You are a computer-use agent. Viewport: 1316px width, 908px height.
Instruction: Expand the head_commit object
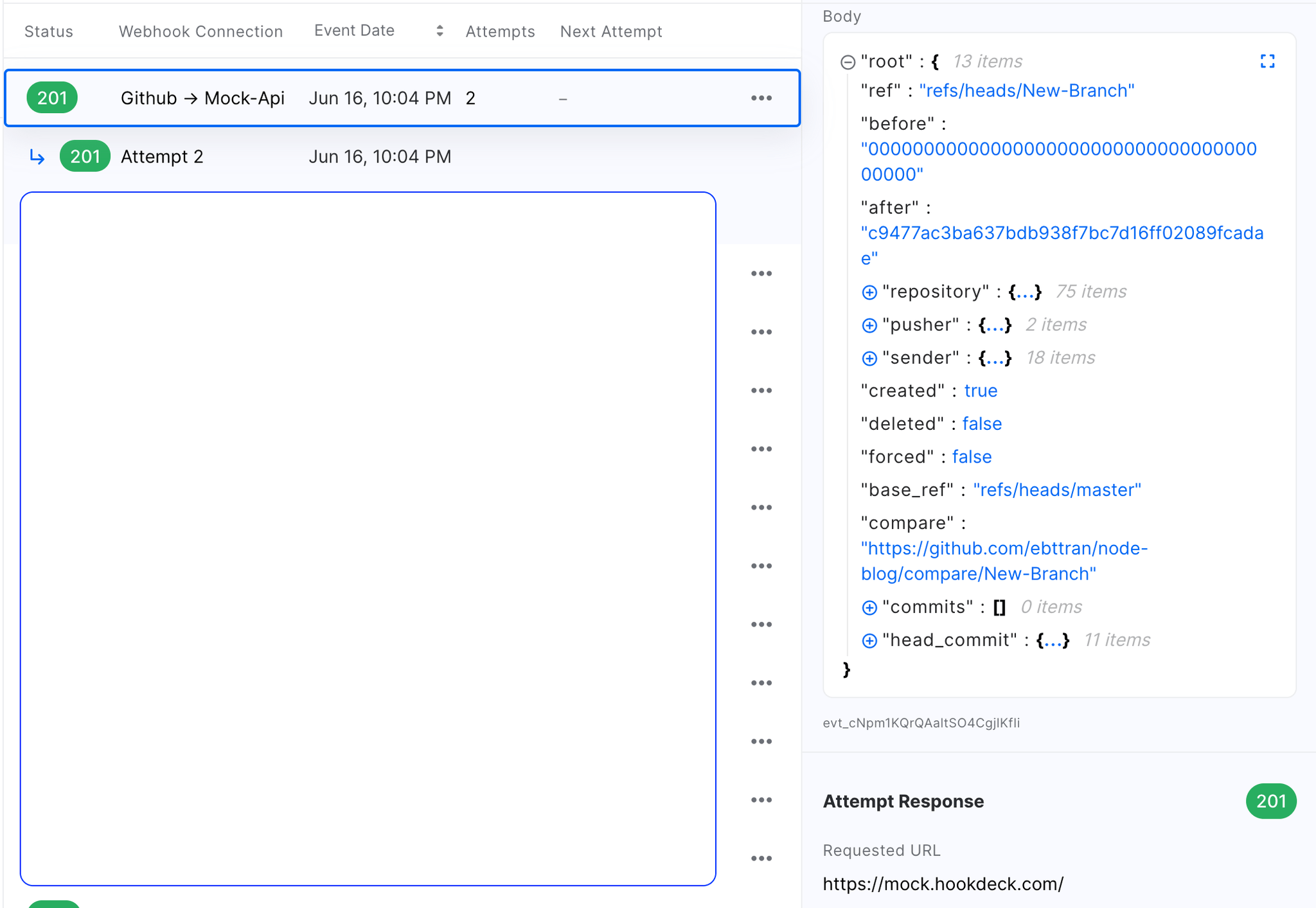click(869, 640)
